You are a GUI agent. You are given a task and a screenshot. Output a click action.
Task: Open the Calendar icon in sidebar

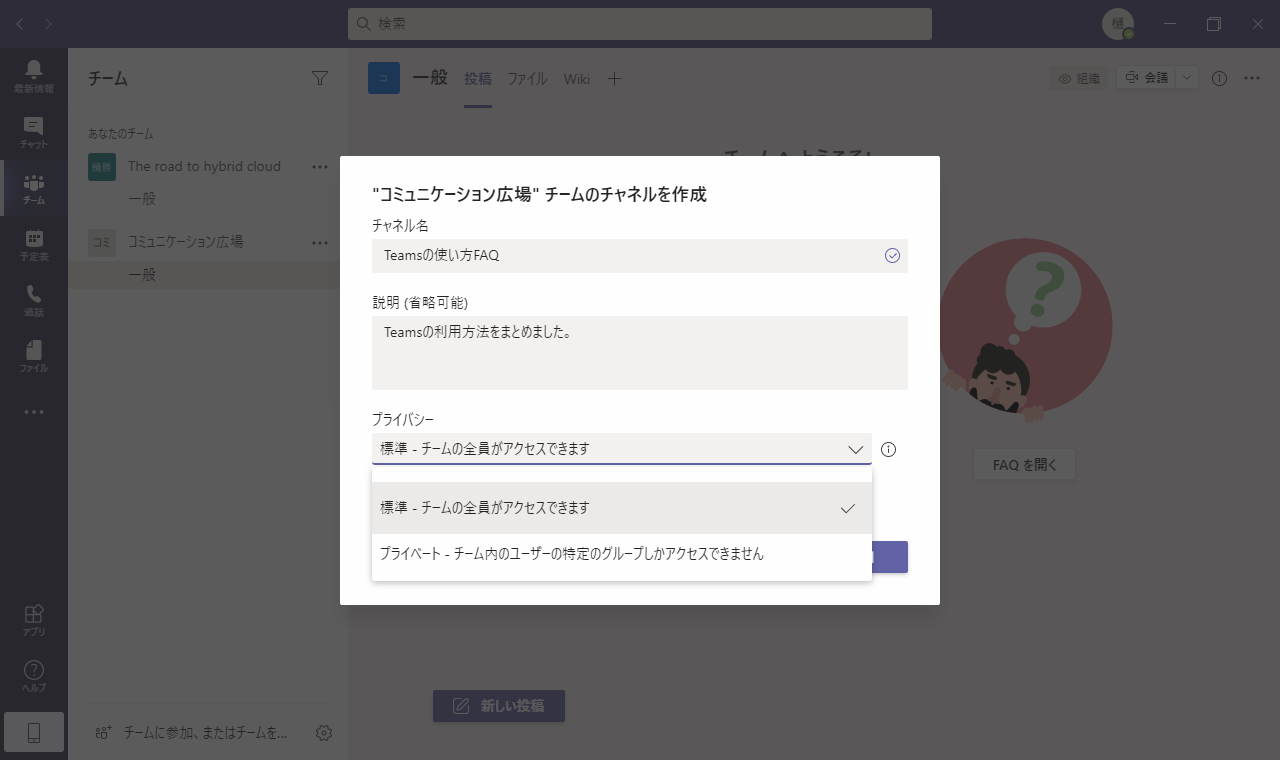pyautogui.click(x=34, y=244)
